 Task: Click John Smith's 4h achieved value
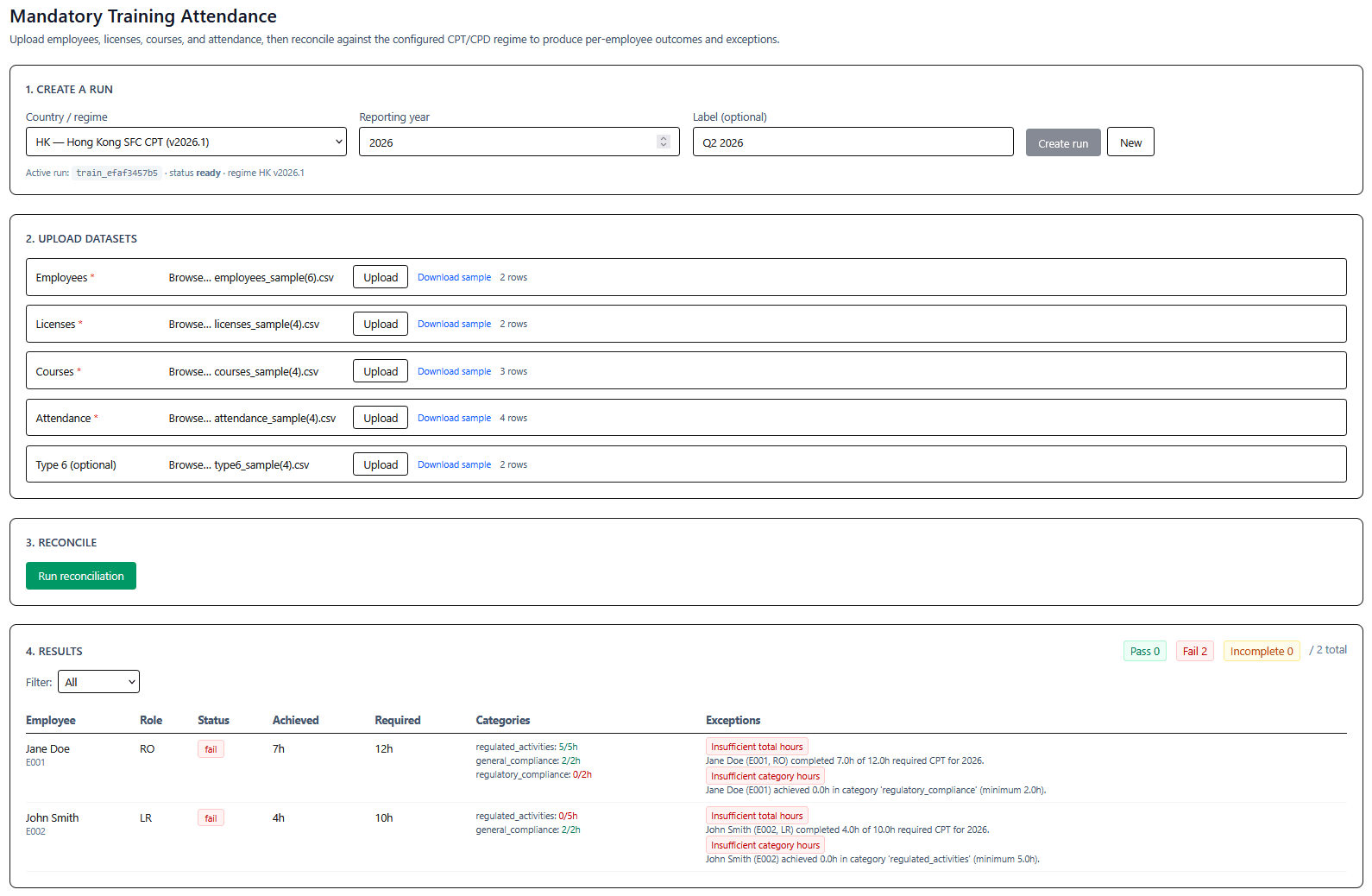tap(279, 818)
